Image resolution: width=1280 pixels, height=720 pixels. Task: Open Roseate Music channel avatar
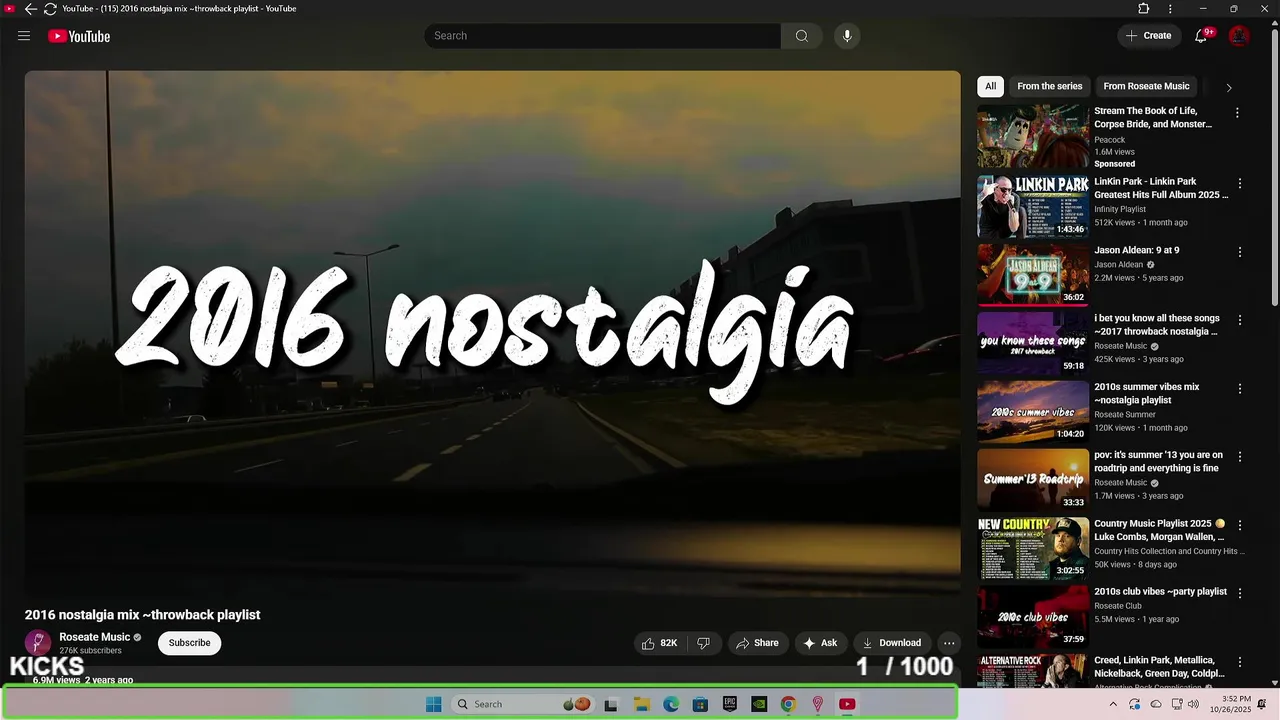(38, 643)
